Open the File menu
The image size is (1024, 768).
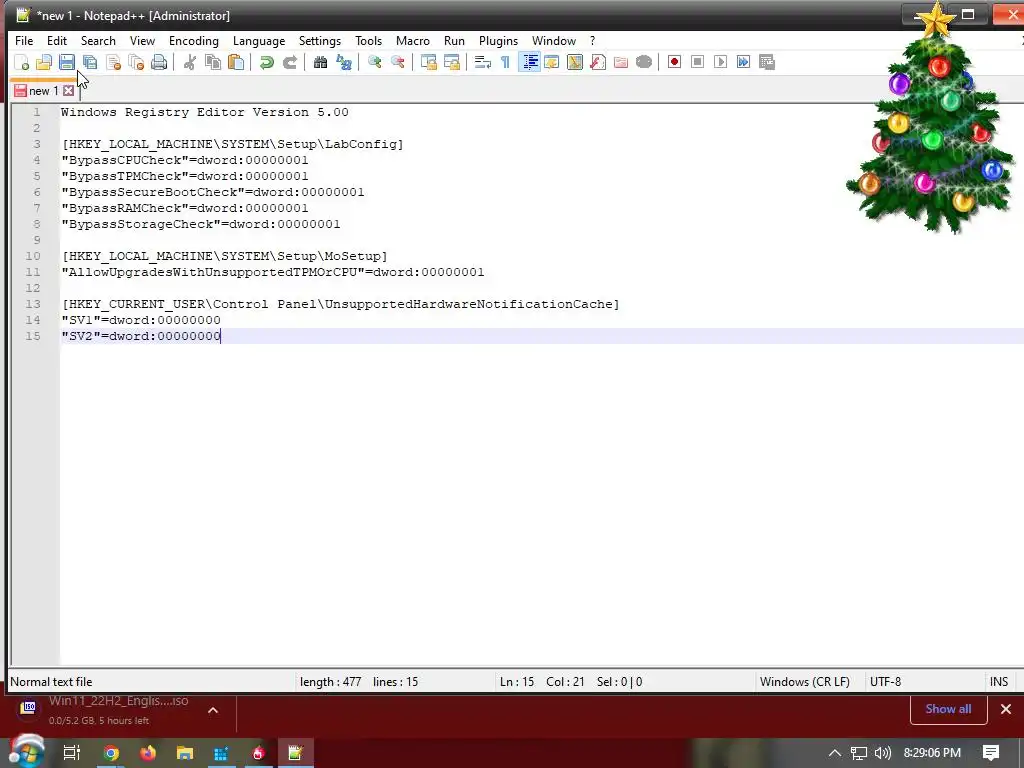tap(24, 40)
